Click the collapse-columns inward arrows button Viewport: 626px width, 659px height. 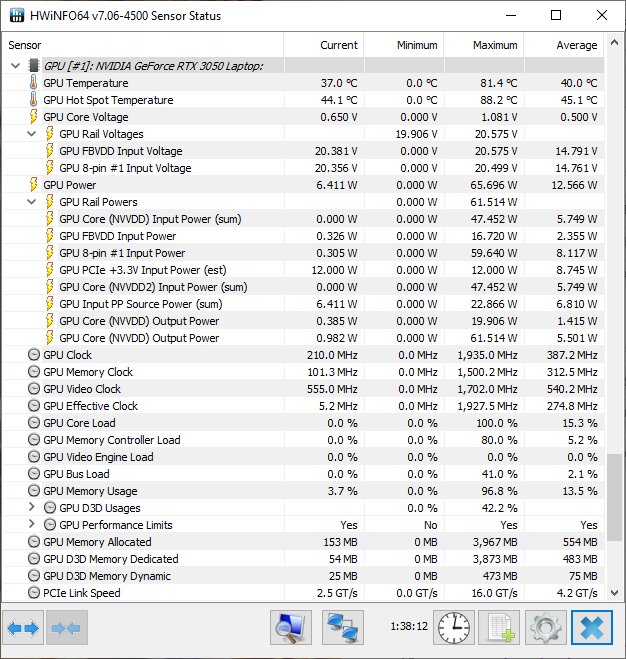pyautogui.click(x=67, y=628)
